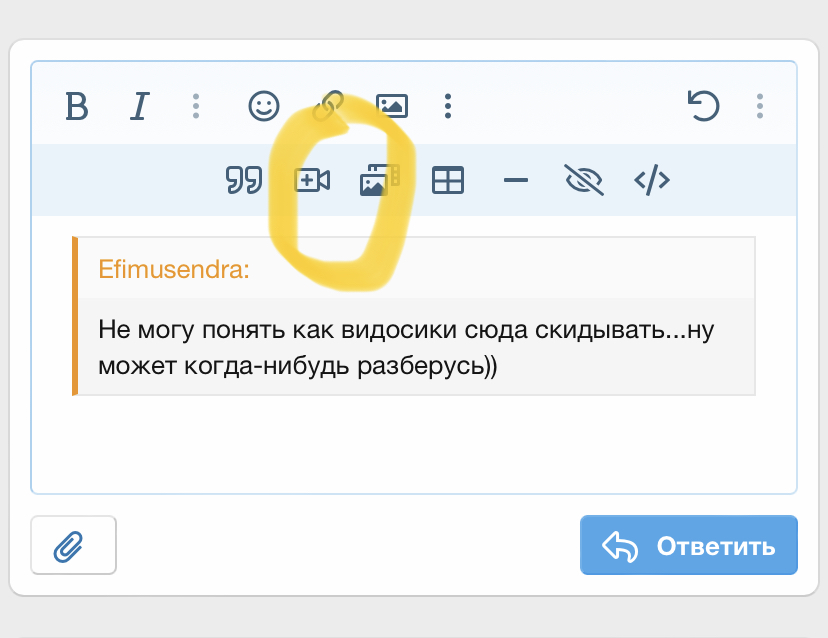Insert video with the camera plus icon
Viewport: 828px width, 638px height.
(312, 180)
